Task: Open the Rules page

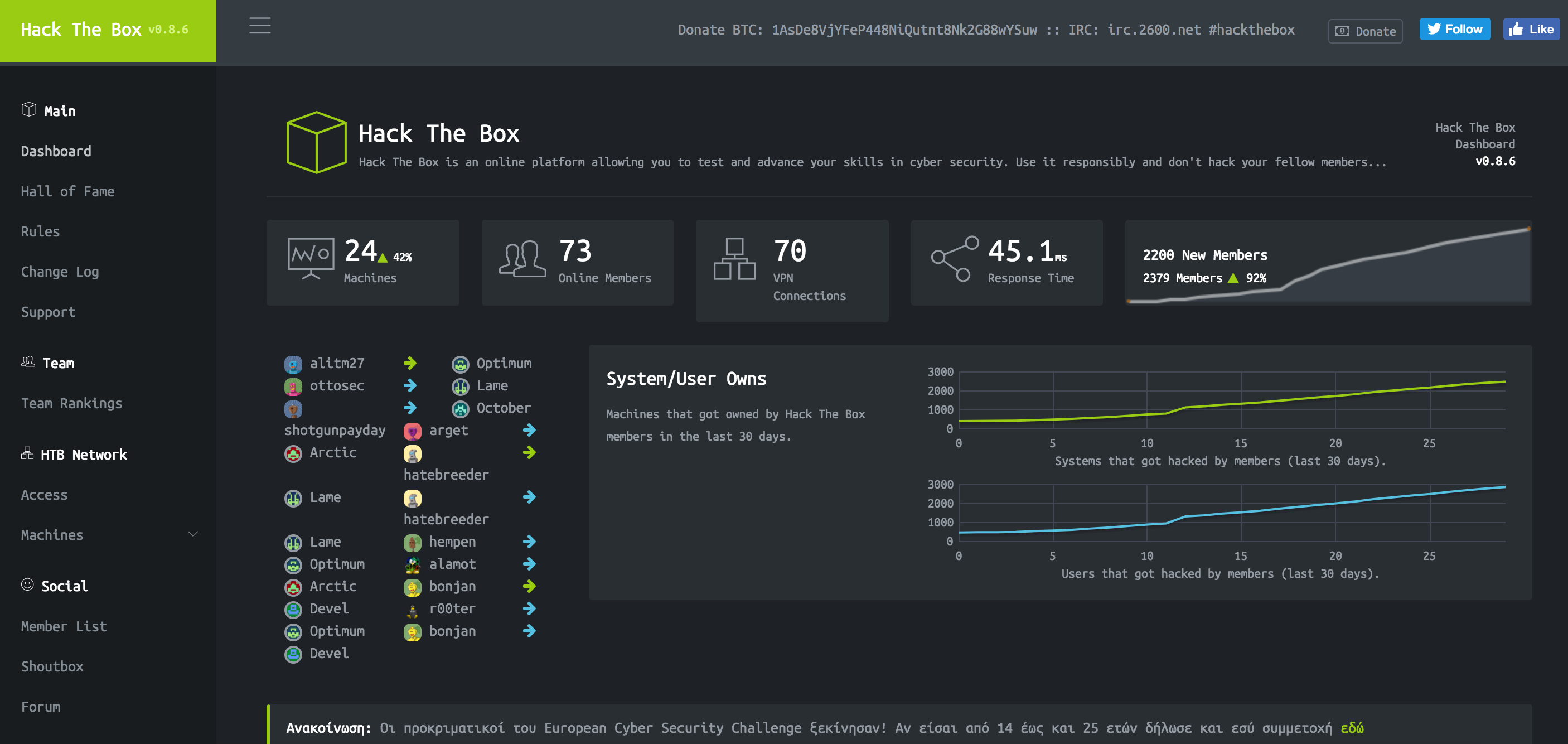Action: click(40, 231)
